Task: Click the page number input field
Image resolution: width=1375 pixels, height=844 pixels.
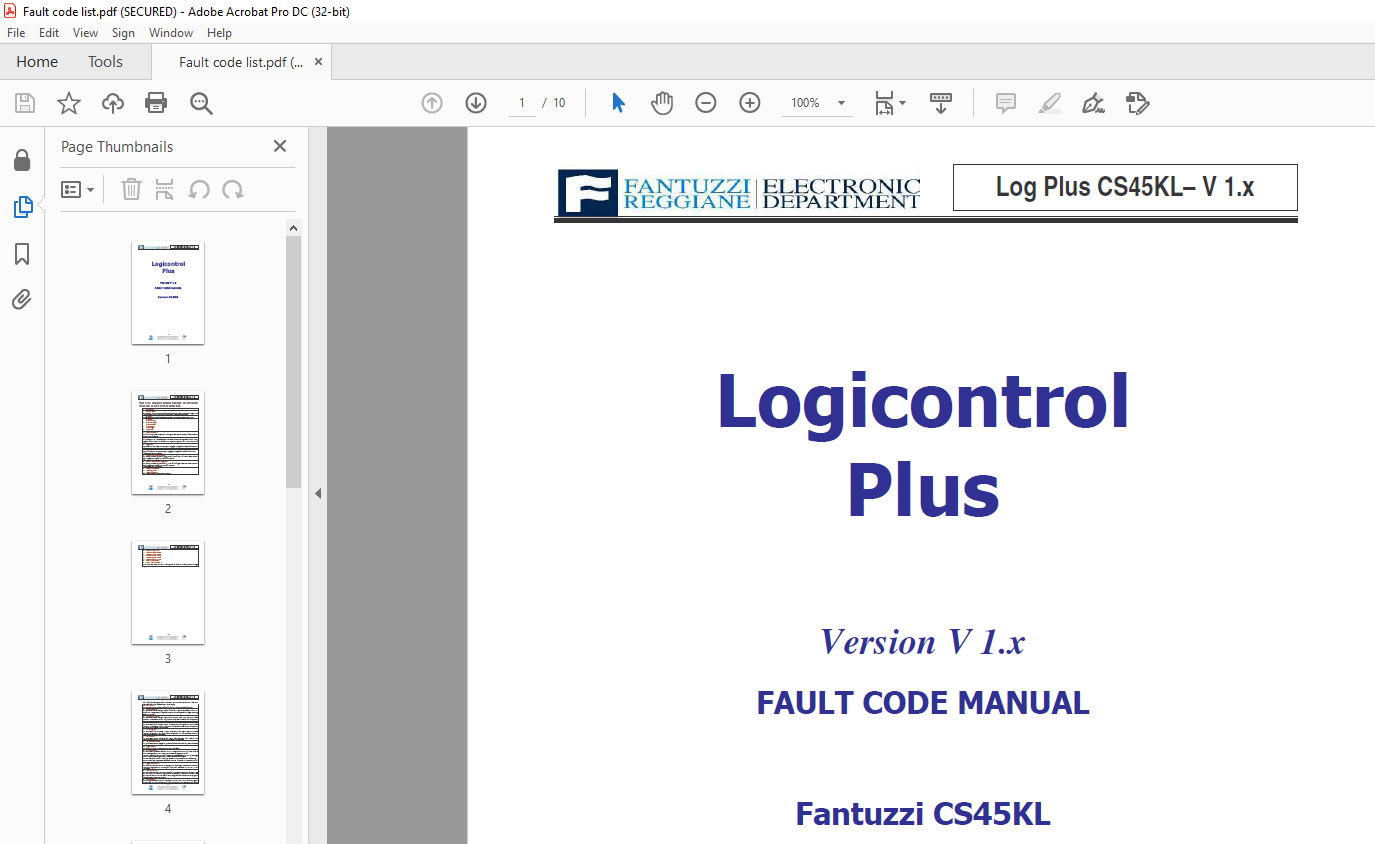Action: (521, 103)
